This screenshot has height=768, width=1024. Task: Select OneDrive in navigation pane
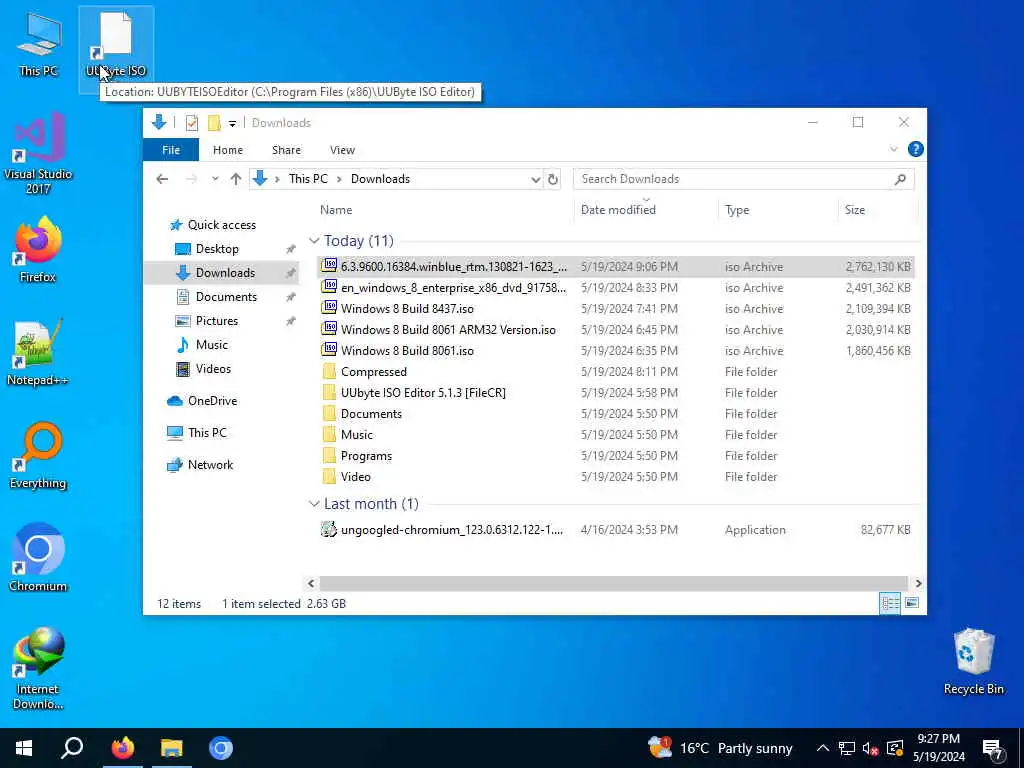click(x=212, y=401)
